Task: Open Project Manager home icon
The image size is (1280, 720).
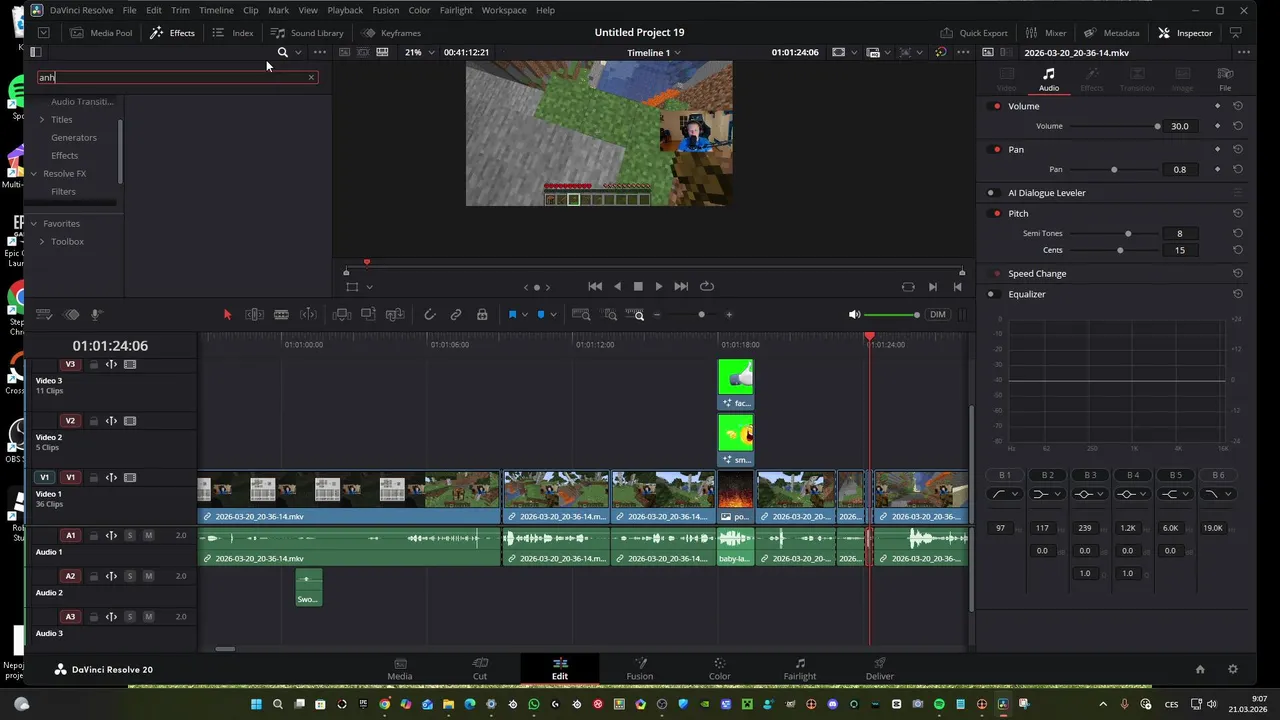Action: [1200, 670]
